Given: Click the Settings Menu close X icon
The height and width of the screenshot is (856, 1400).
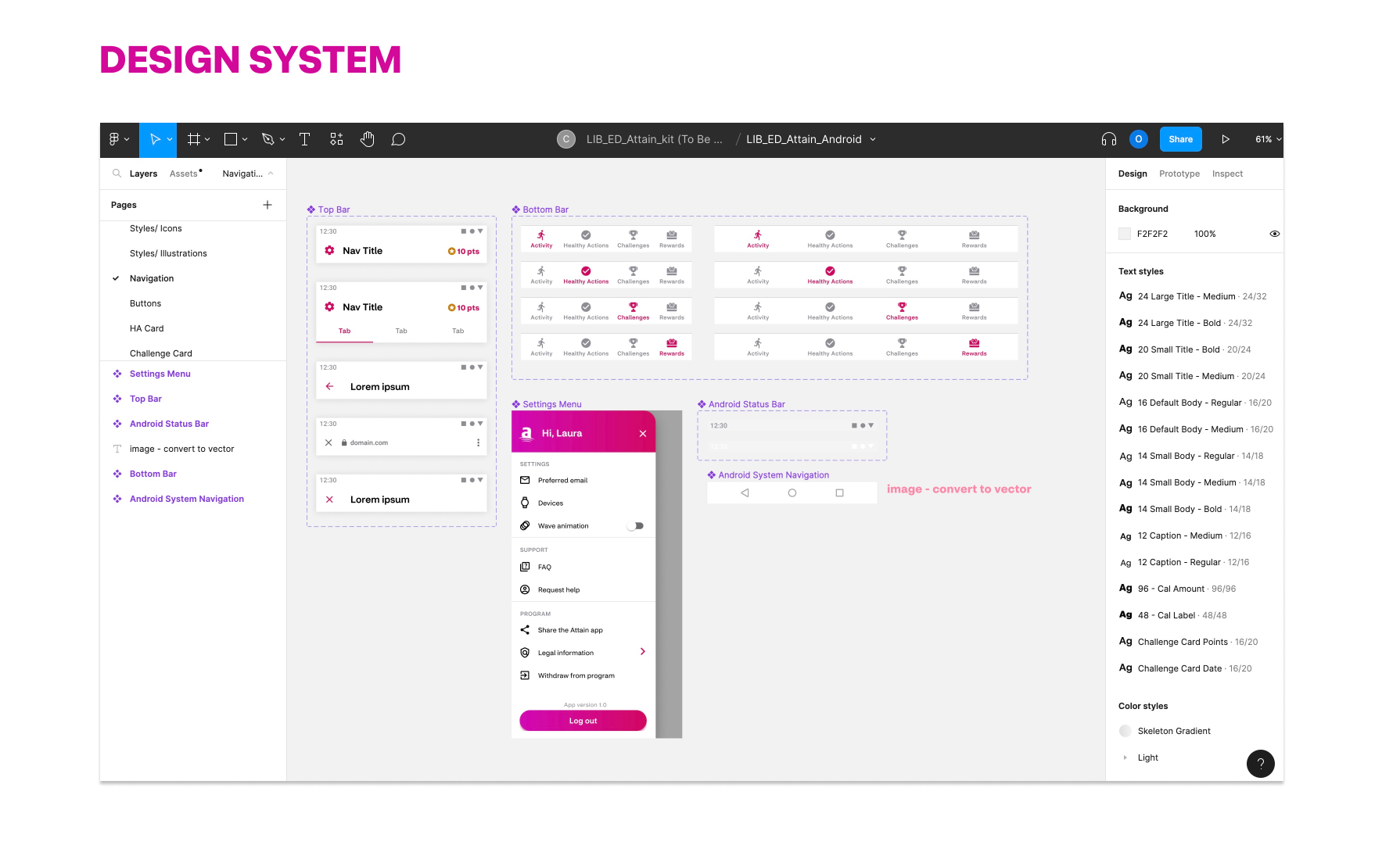Looking at the screenshot, I should 643,434.
